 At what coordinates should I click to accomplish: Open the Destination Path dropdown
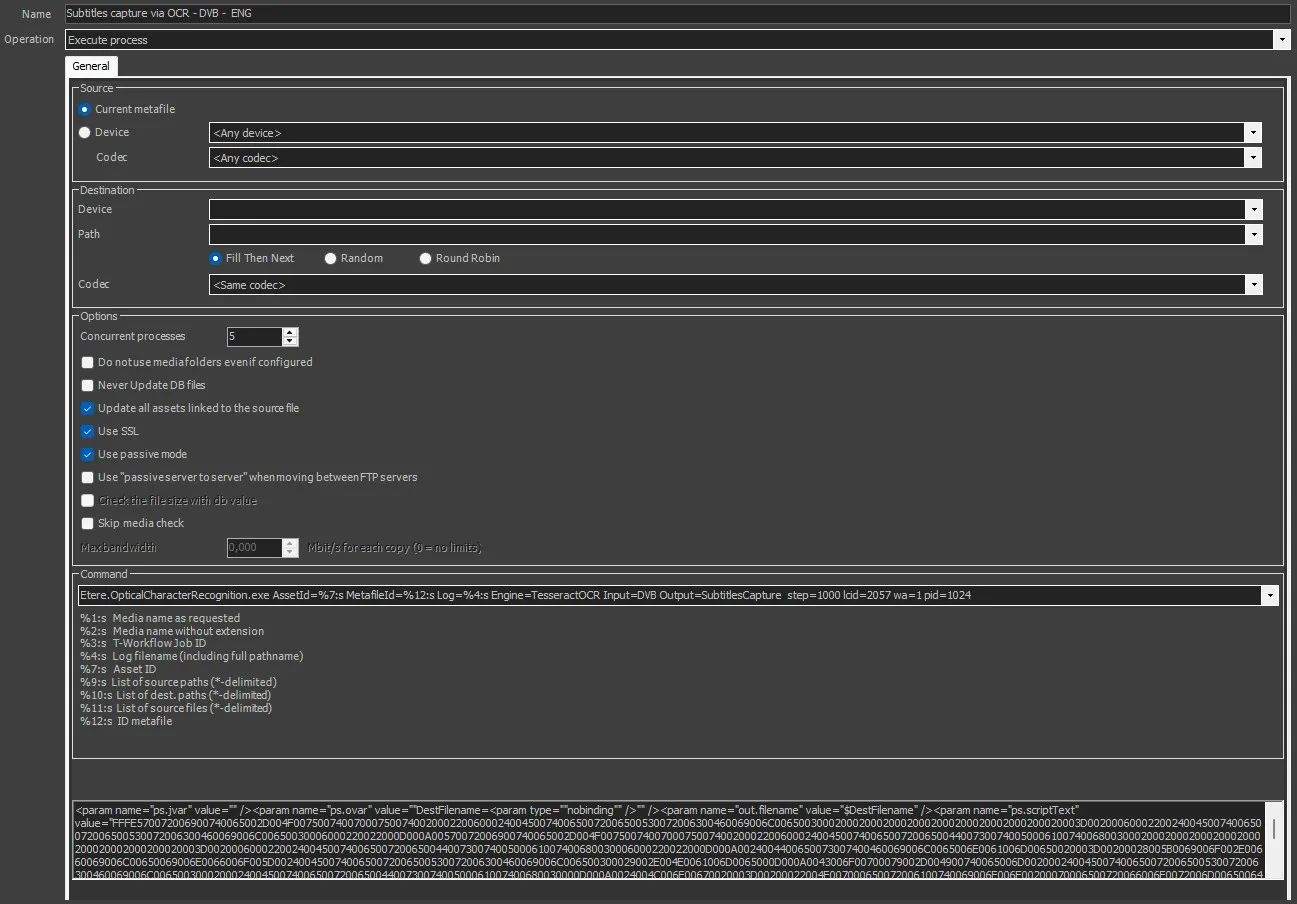1253,235
